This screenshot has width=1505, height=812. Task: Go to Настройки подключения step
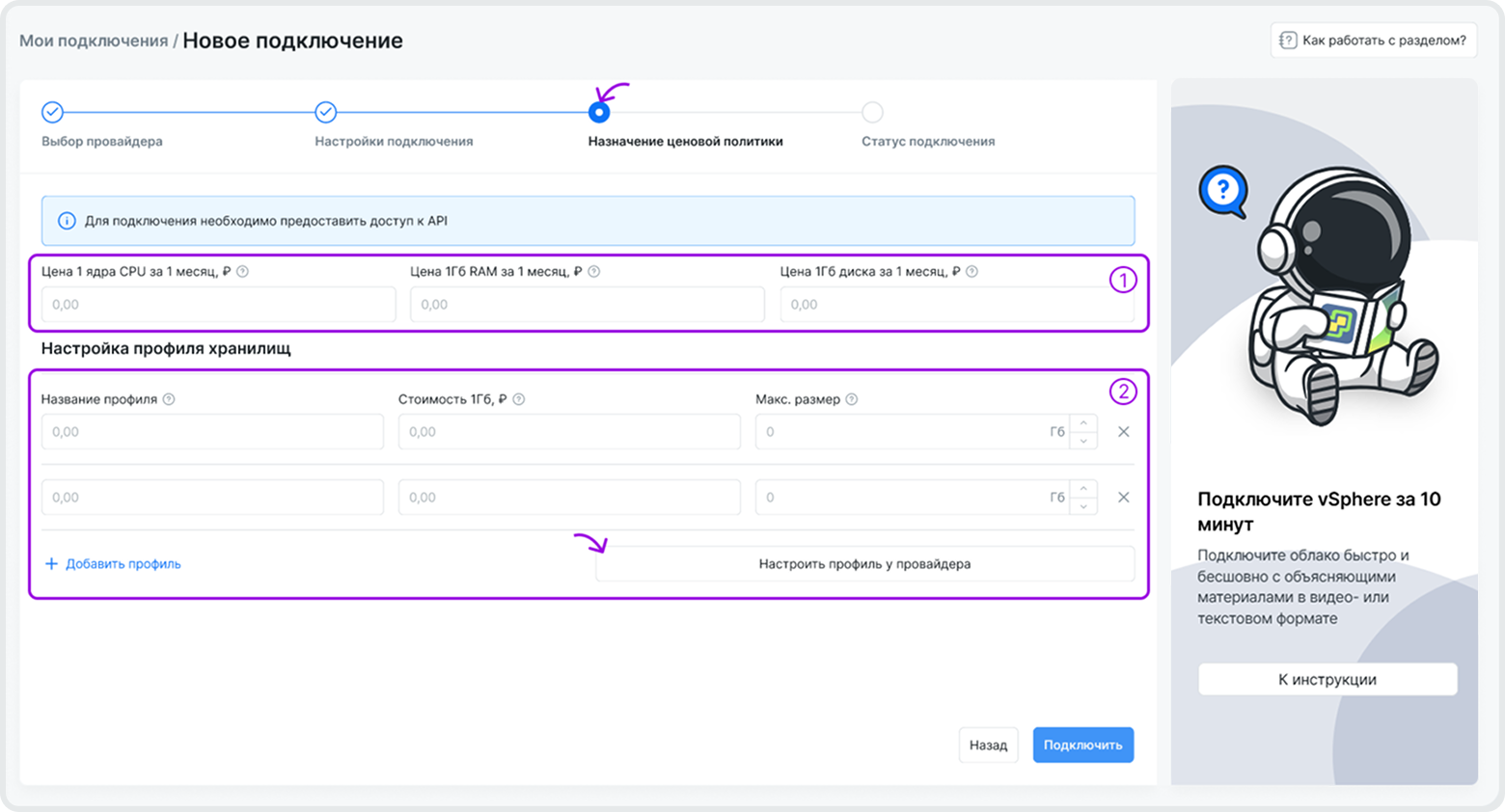[326, 113]
